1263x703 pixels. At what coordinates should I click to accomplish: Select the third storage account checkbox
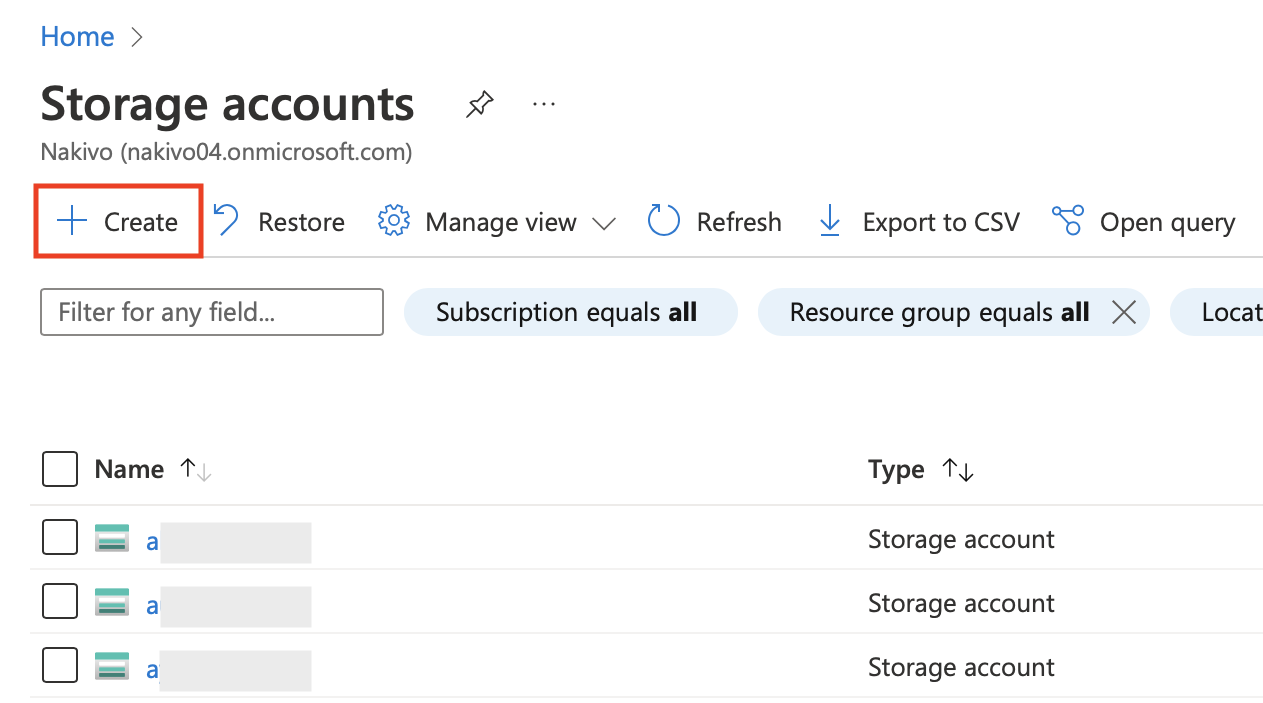click(60, 667)
